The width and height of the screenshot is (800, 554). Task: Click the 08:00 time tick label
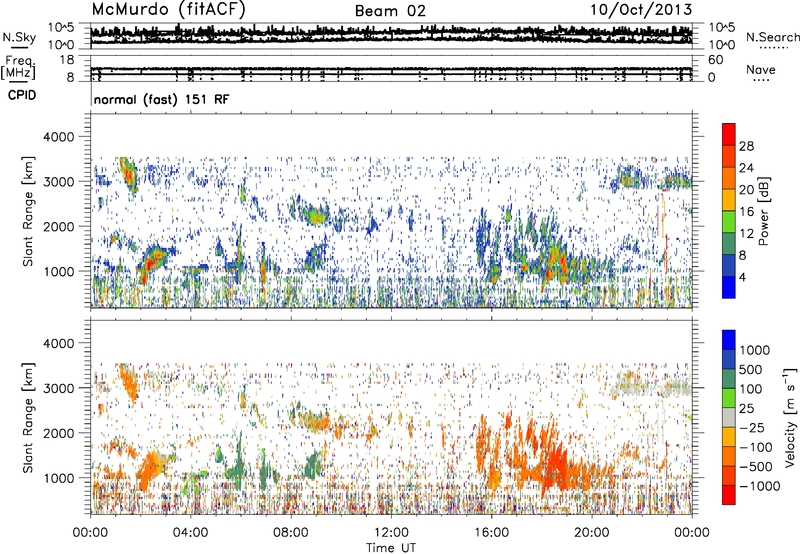(291, 533)
